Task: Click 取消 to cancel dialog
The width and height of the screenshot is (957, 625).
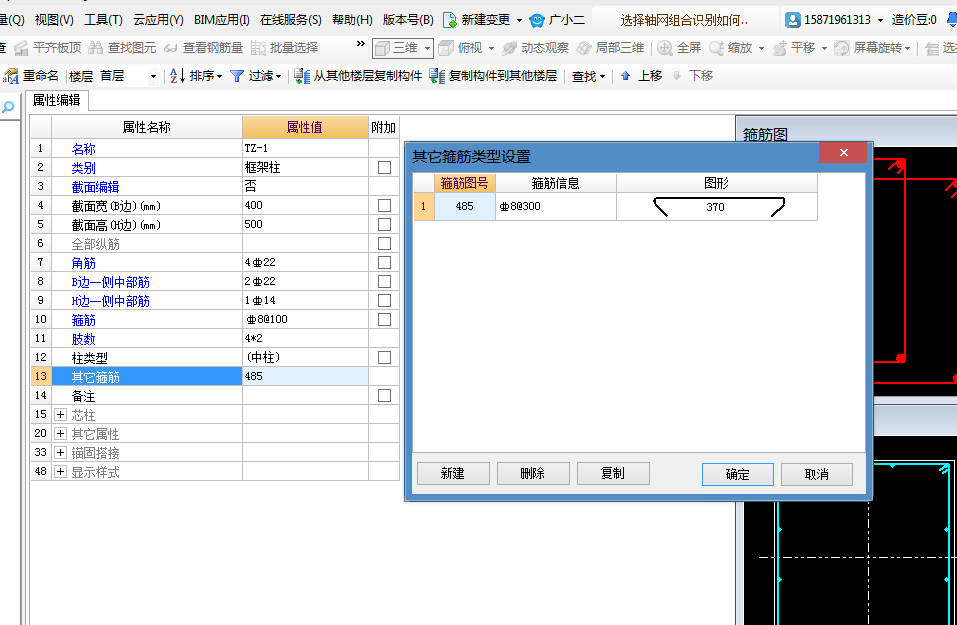Action: click(817, 474)
